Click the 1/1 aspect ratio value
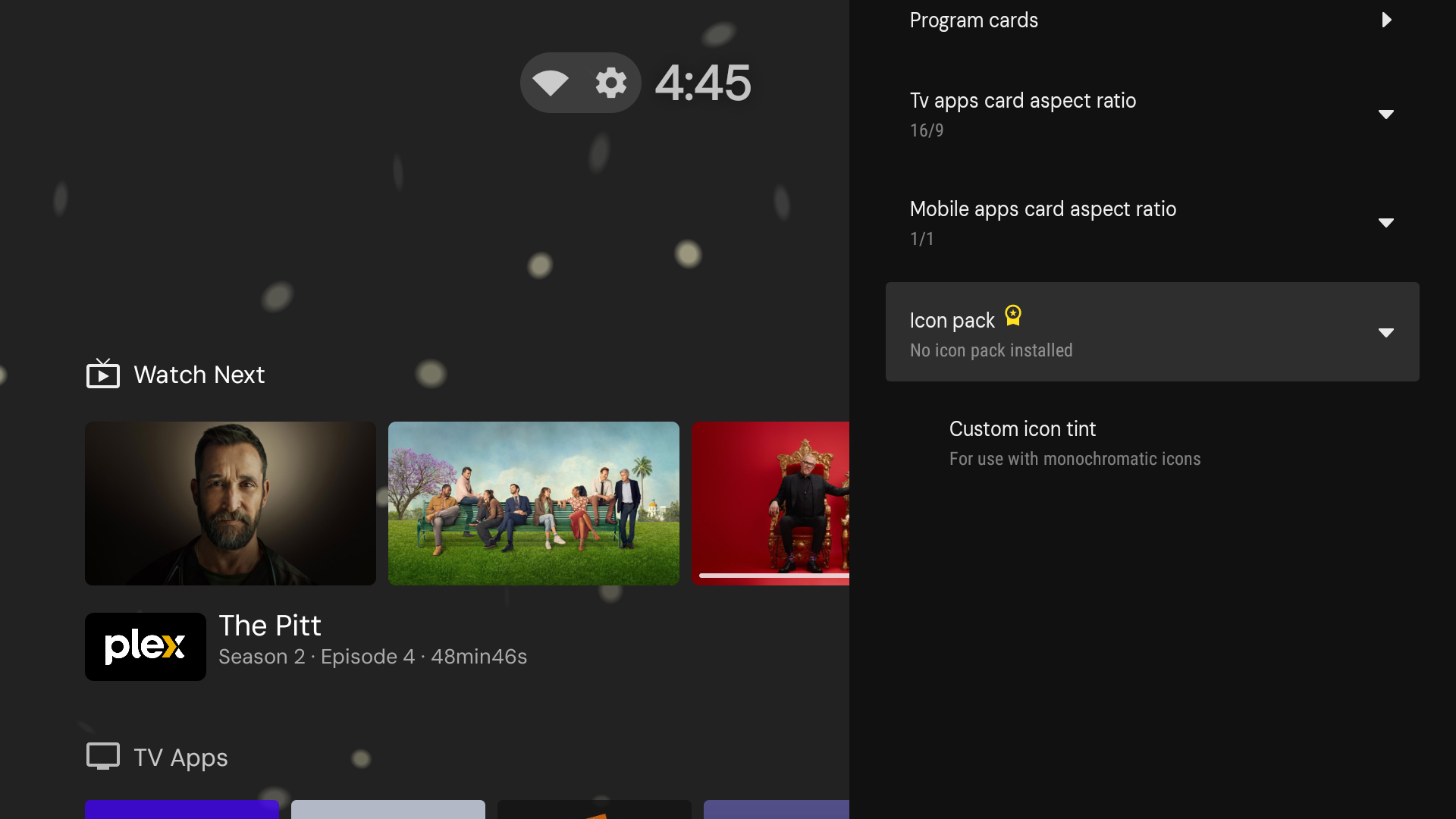Viewport: 1456px width, 819px height. point(922,239)
